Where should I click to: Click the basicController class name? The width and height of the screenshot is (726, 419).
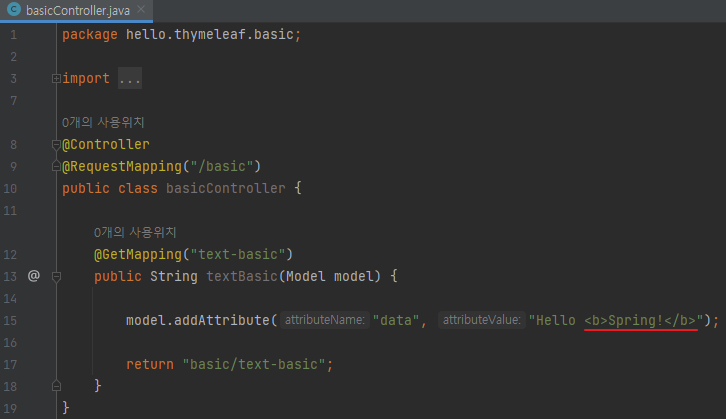(225, 188)
